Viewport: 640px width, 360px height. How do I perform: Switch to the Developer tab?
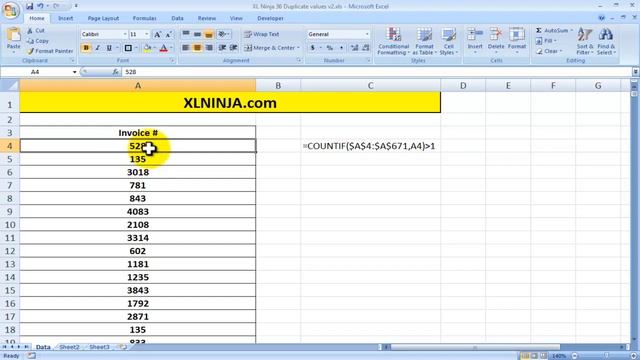pyautogui.click(x=270, y=18)
